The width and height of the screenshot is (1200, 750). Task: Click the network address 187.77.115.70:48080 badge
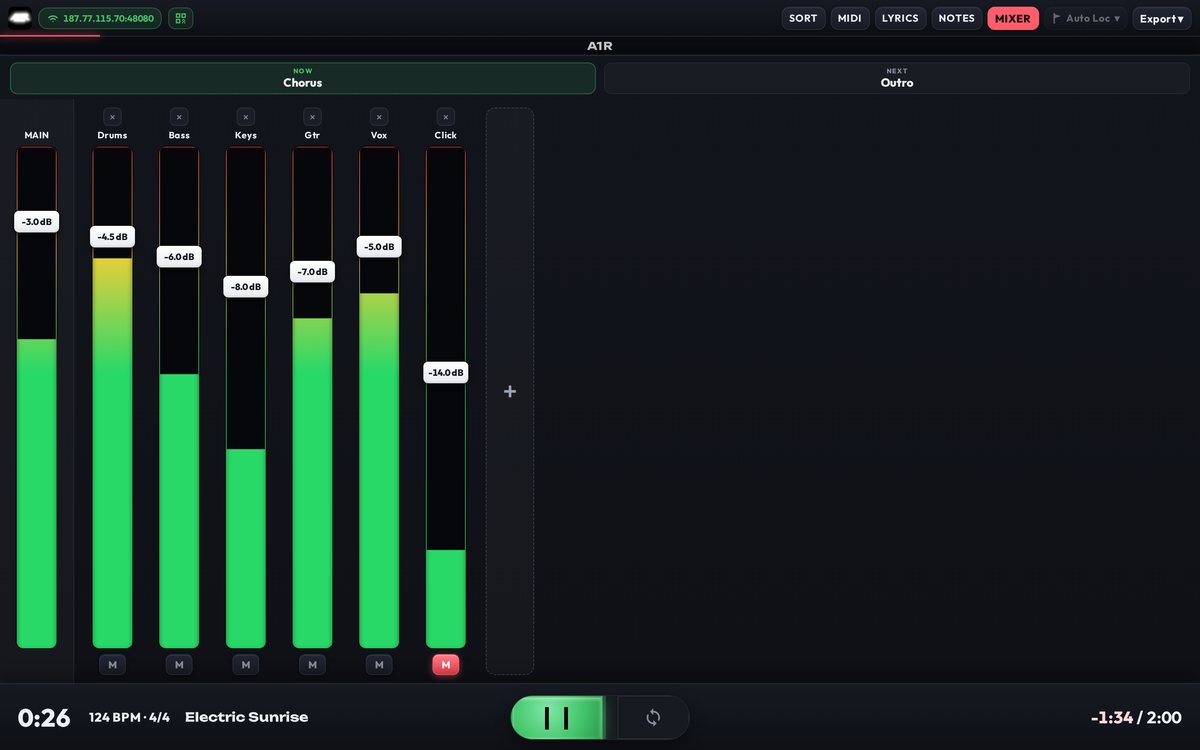(101, 18)
